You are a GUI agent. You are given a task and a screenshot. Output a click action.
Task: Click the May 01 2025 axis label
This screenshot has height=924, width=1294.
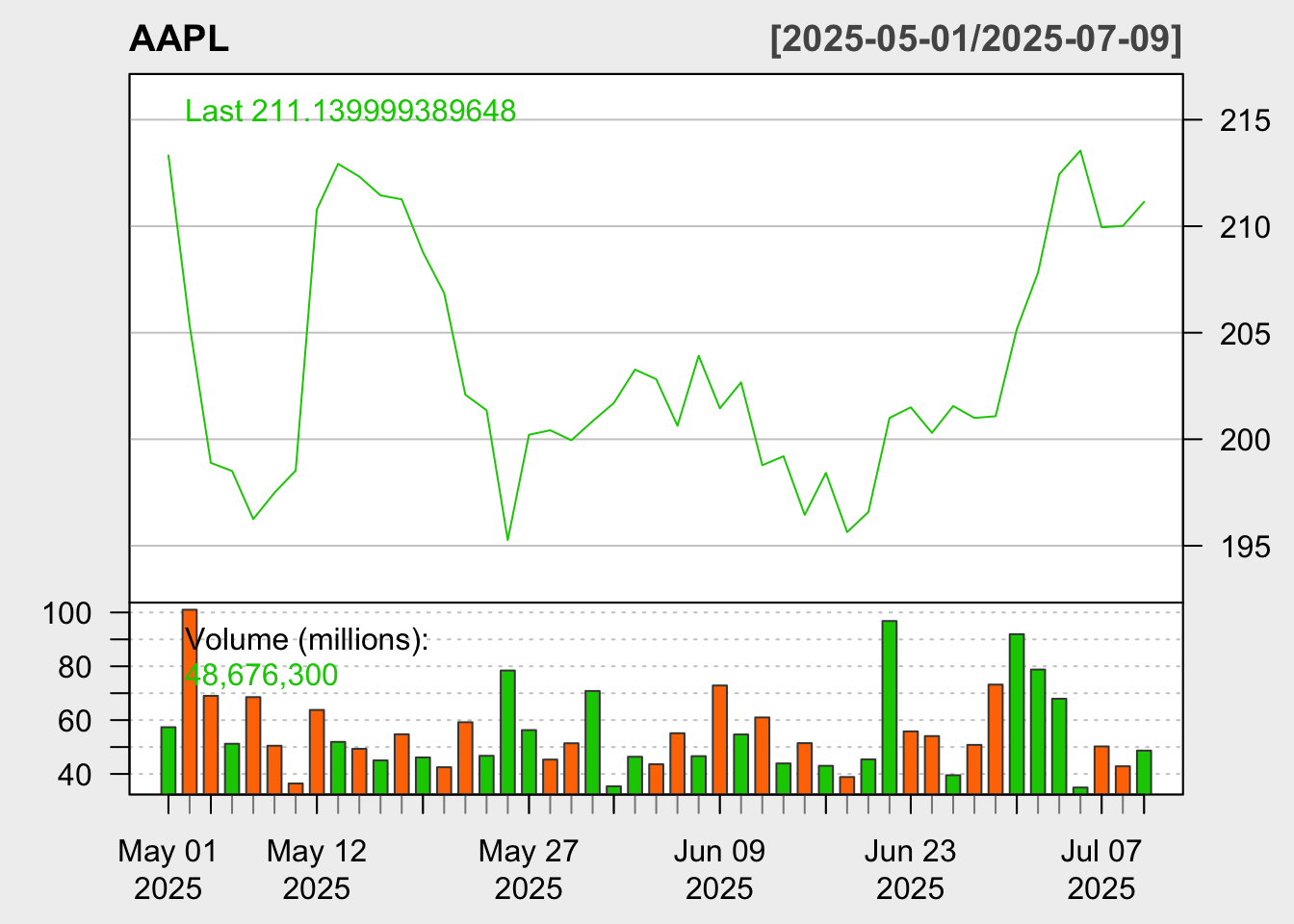168,869
